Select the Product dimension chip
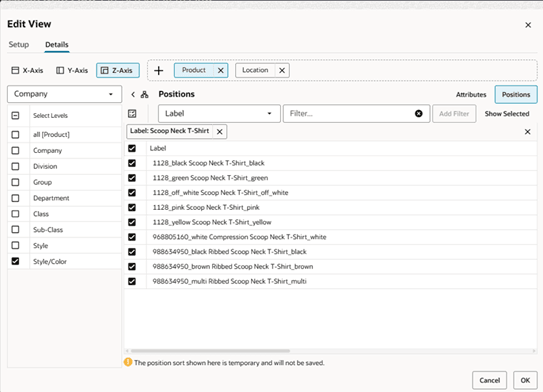The width and height of the screenshot is (543, 392). pyautogui.click(x=194, y=70)
